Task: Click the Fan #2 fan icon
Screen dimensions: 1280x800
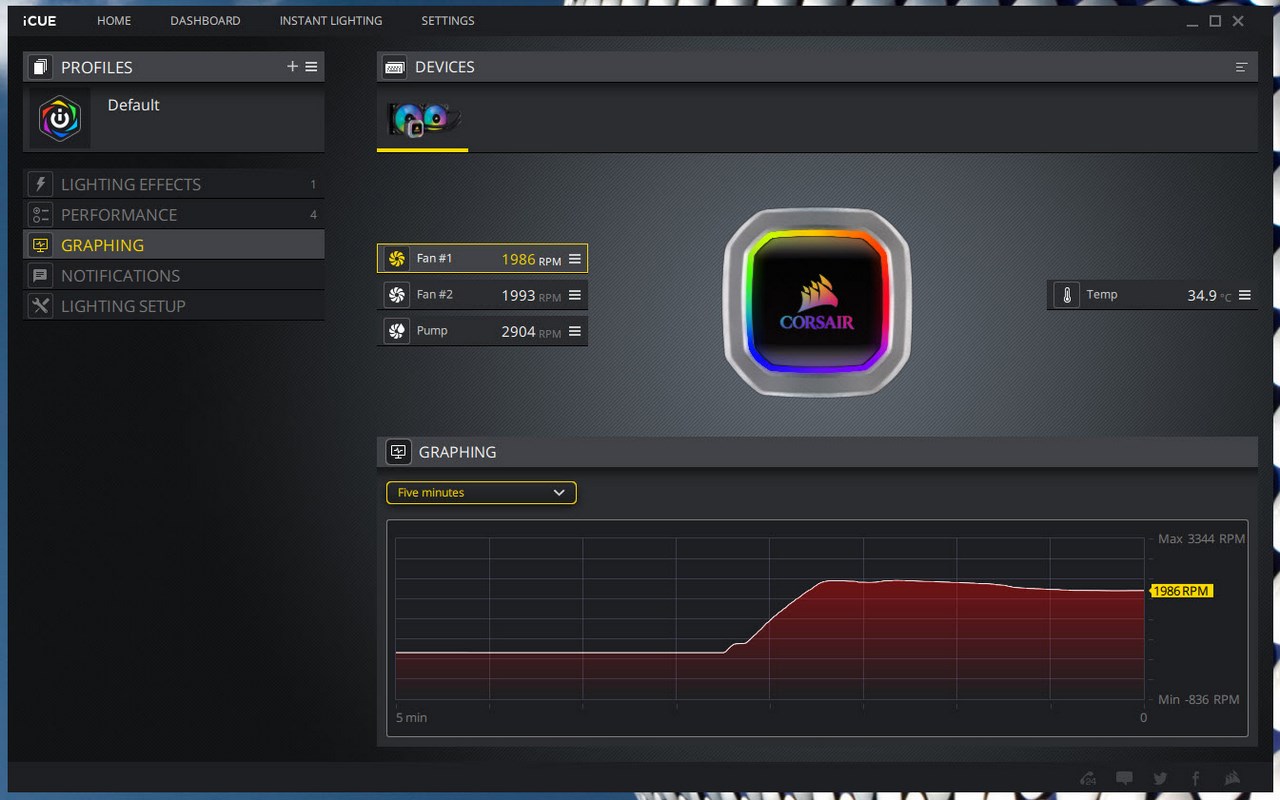Action: (397, 295)
